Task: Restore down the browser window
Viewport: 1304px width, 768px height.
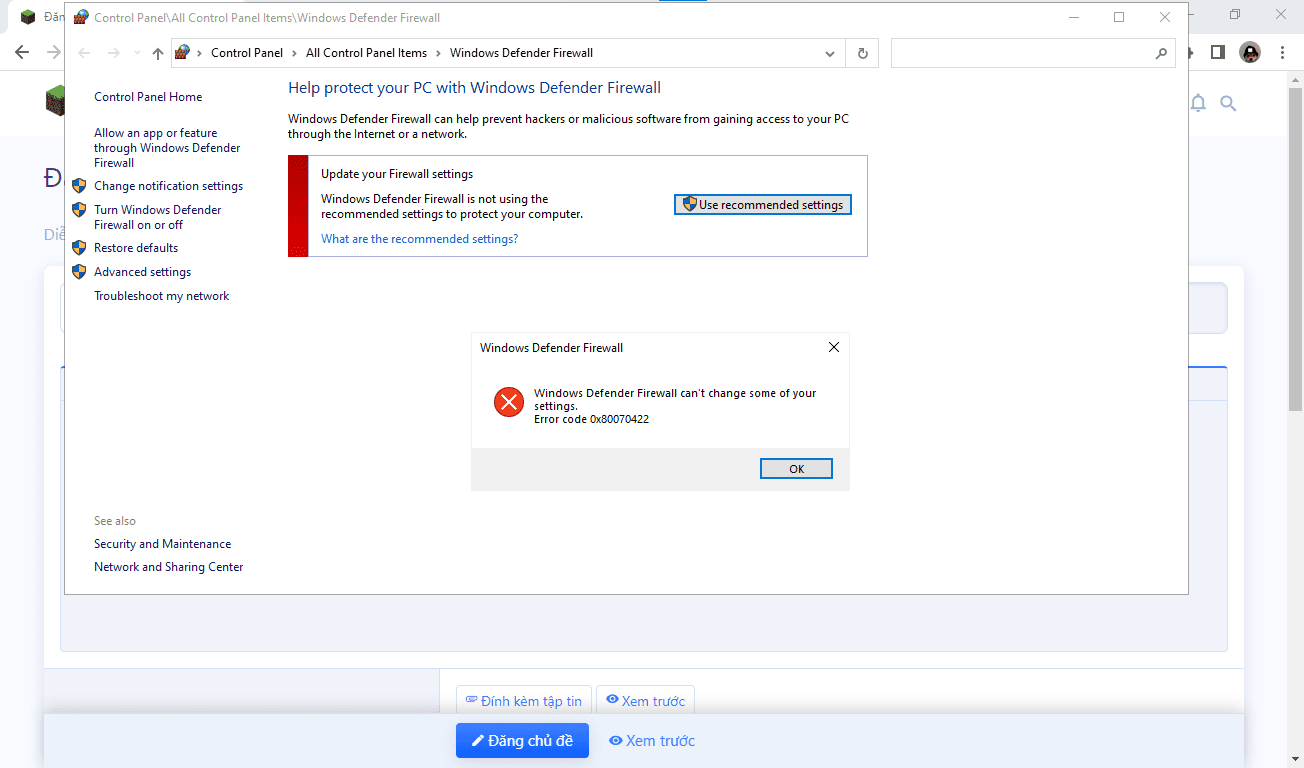Action: (x=1235, y=14)
